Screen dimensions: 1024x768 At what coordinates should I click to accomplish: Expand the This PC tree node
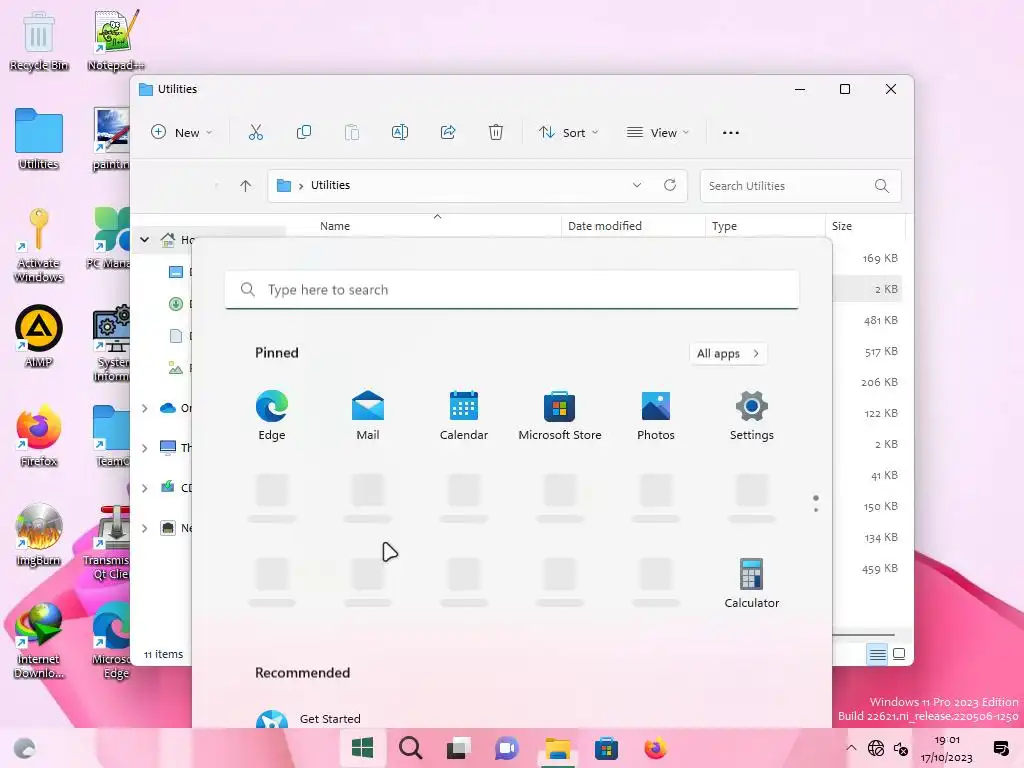(144, 448)
